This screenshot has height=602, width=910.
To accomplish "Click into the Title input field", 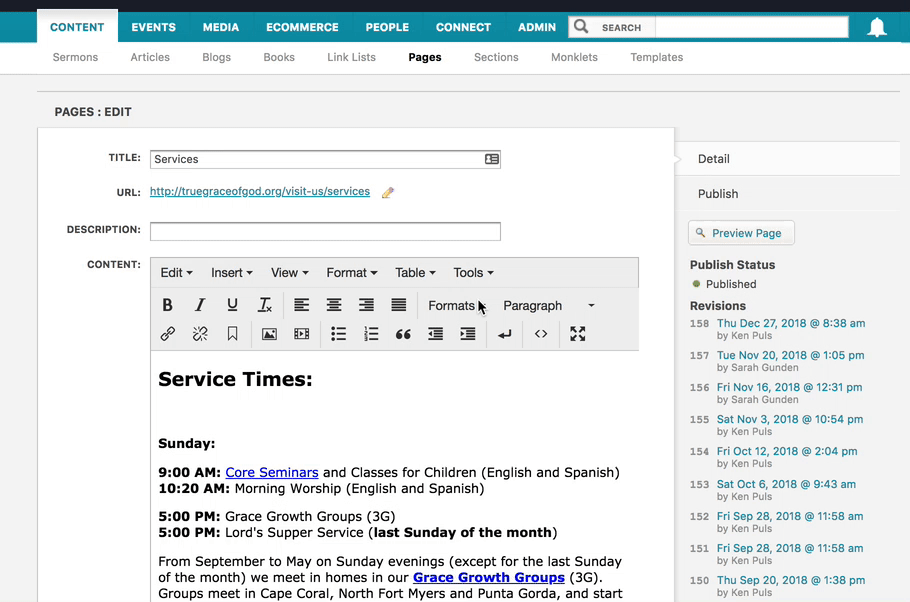I will [x=325, y=159].
